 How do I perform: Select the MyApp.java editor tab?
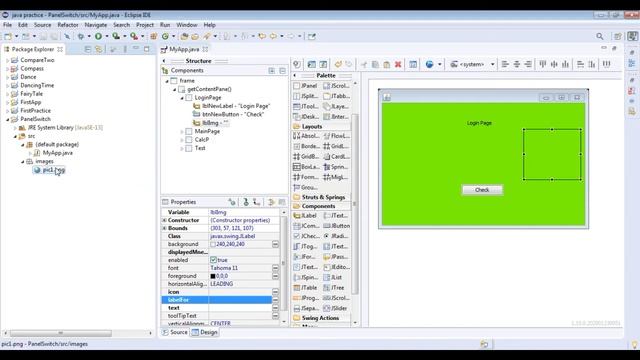coord(184,49)
